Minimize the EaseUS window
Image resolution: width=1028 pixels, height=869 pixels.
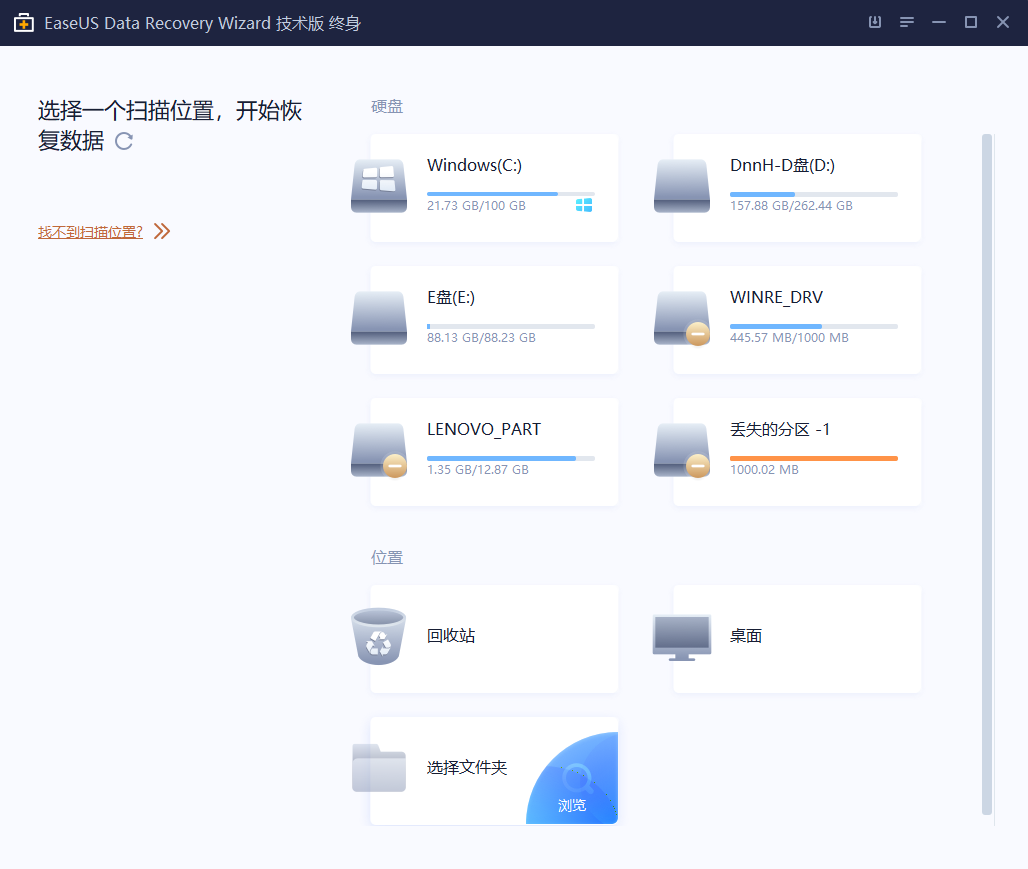click(939, 22)
